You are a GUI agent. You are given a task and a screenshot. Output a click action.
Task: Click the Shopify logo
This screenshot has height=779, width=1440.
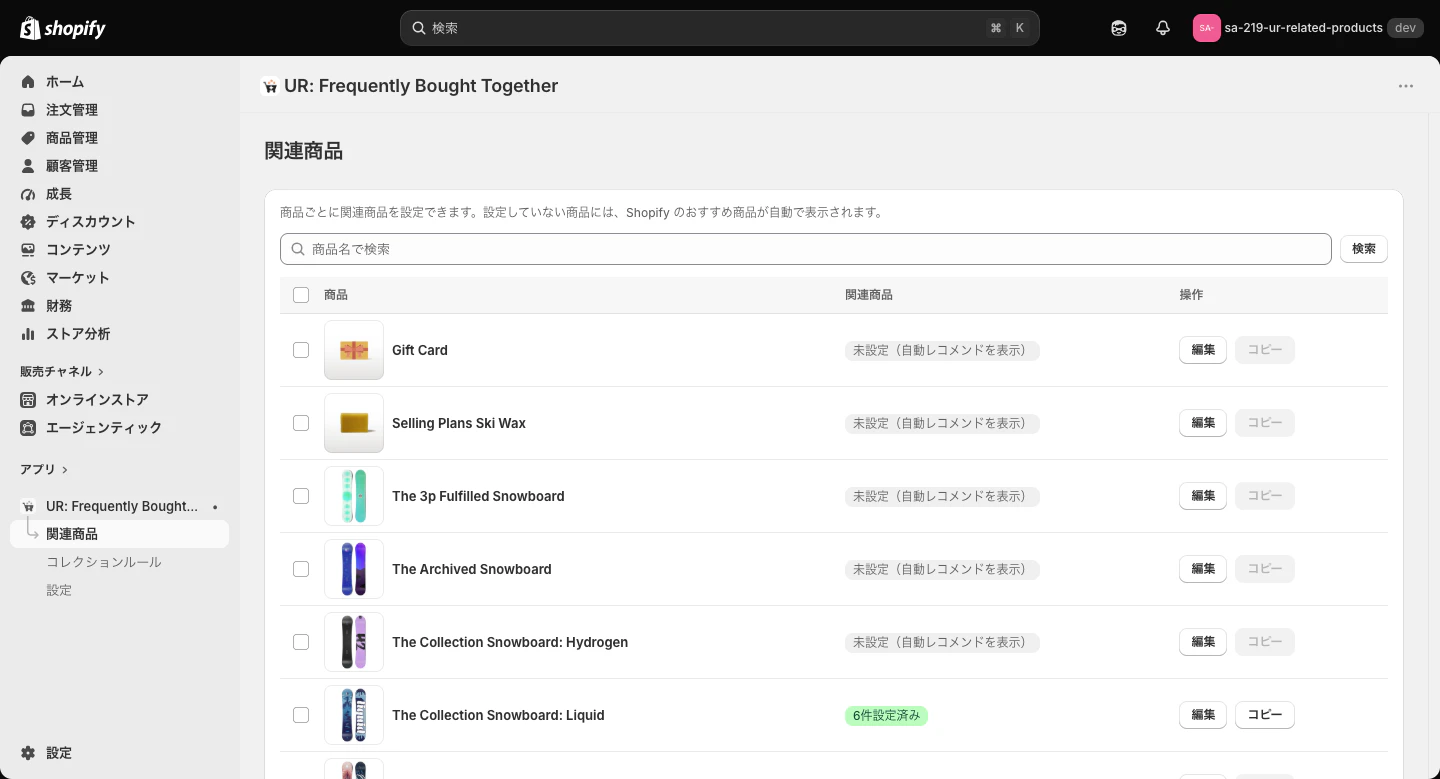[x=63, y=28]
